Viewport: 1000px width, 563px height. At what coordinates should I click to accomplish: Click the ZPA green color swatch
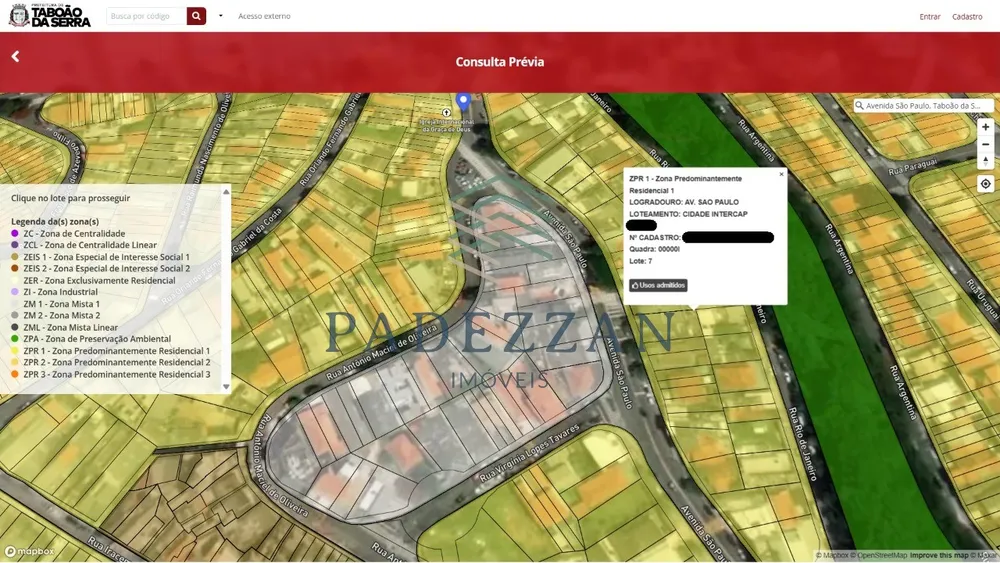[x=15, y=339]
